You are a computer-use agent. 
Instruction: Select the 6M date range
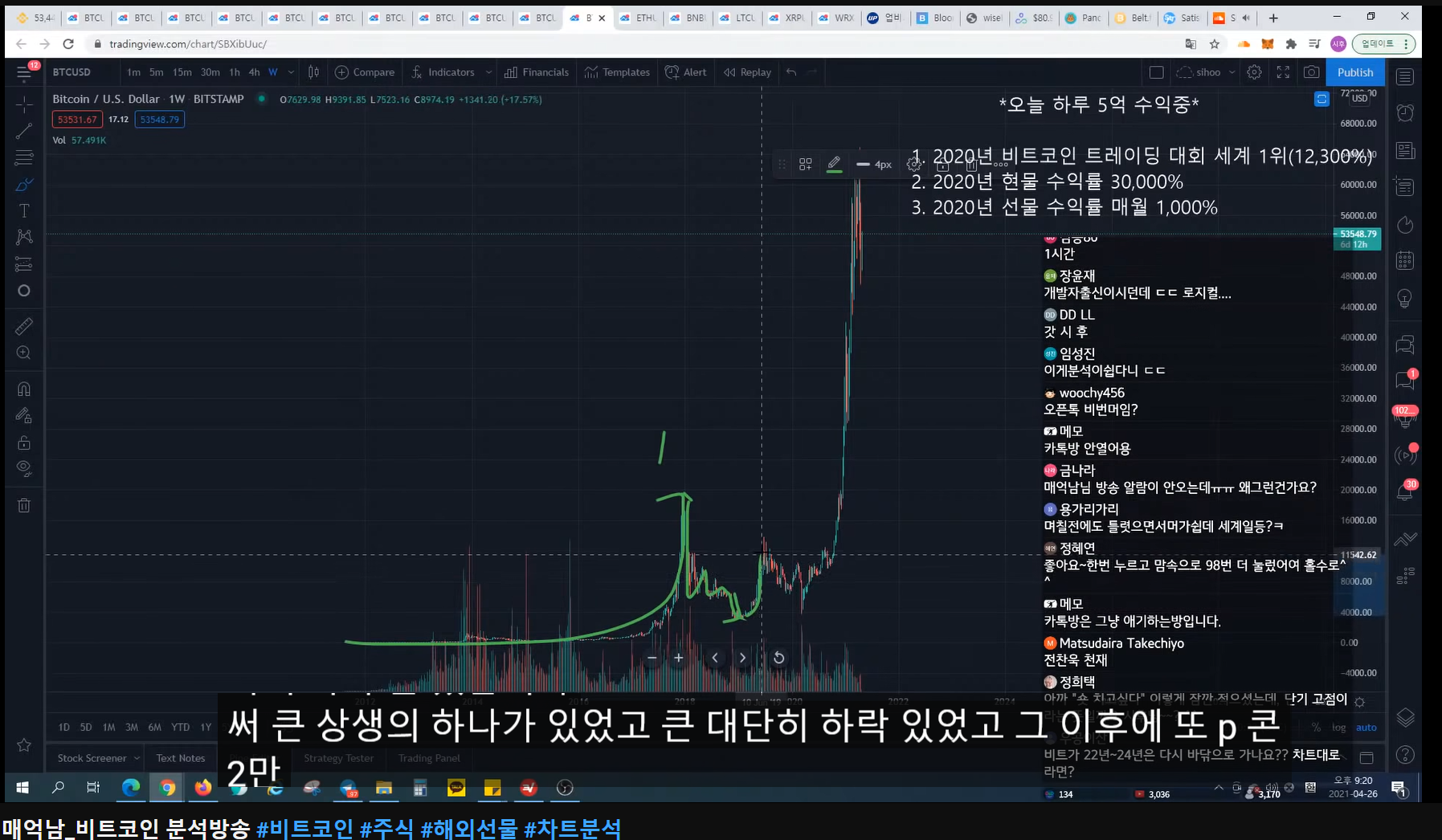click(154, 727)
